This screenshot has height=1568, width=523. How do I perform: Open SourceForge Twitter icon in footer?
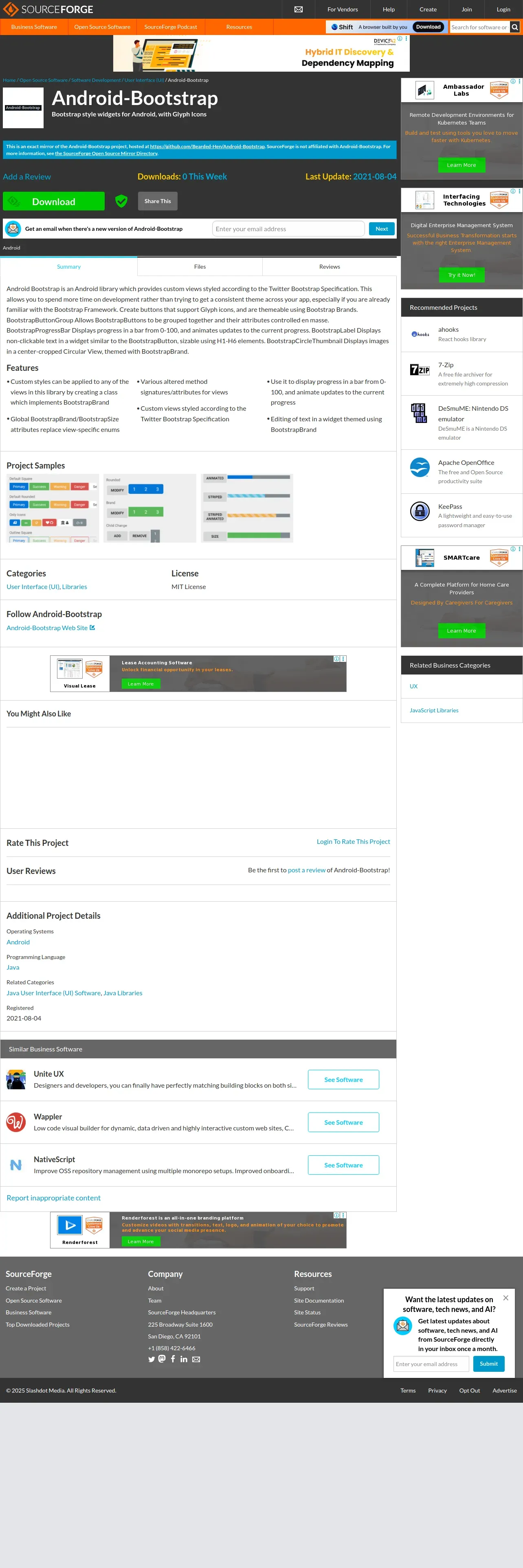[x=152, y=1359]
